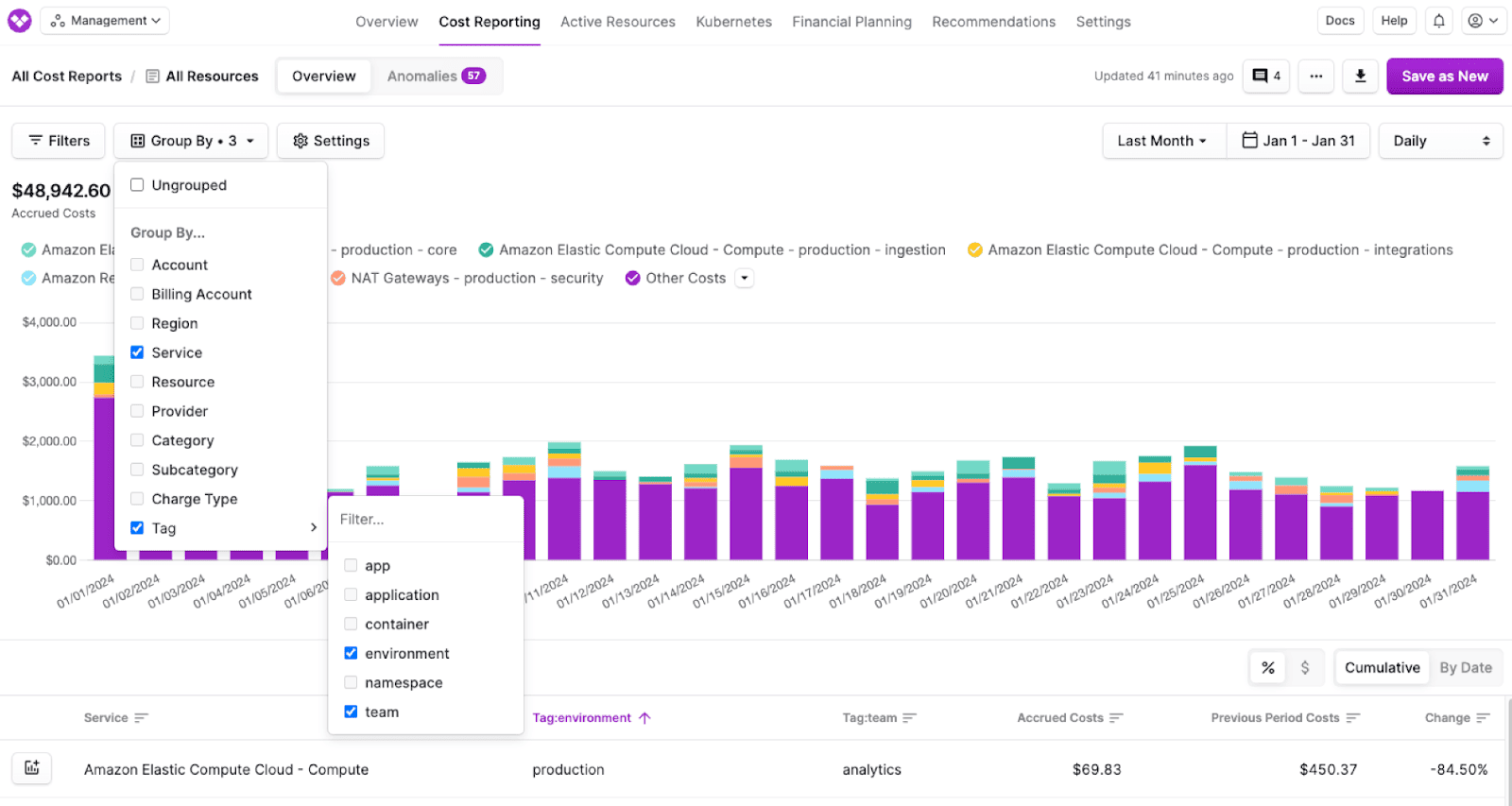1512x806 pixels.
Task: Click the purple heart logo icon
Action: click(x=20, y=21)
